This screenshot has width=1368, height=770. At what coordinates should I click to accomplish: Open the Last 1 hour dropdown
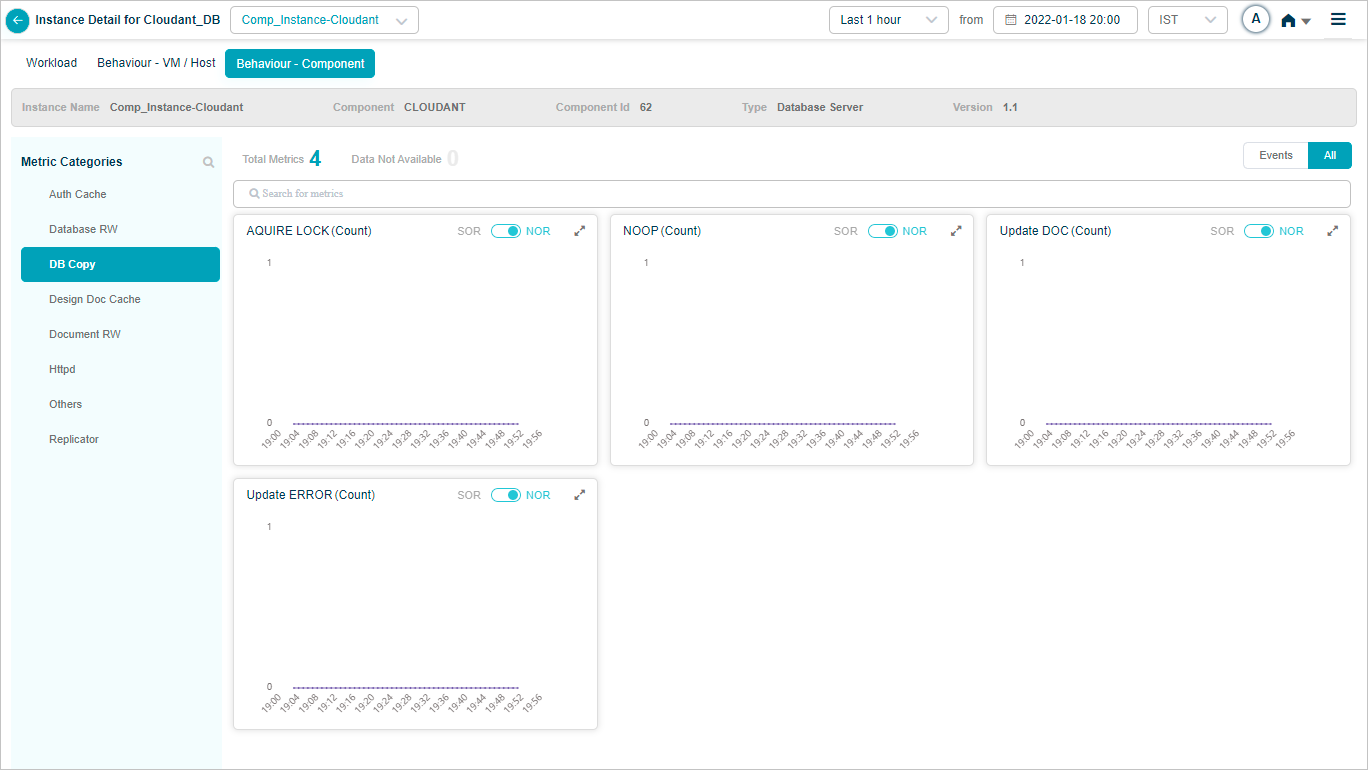[x=888, y=20]
